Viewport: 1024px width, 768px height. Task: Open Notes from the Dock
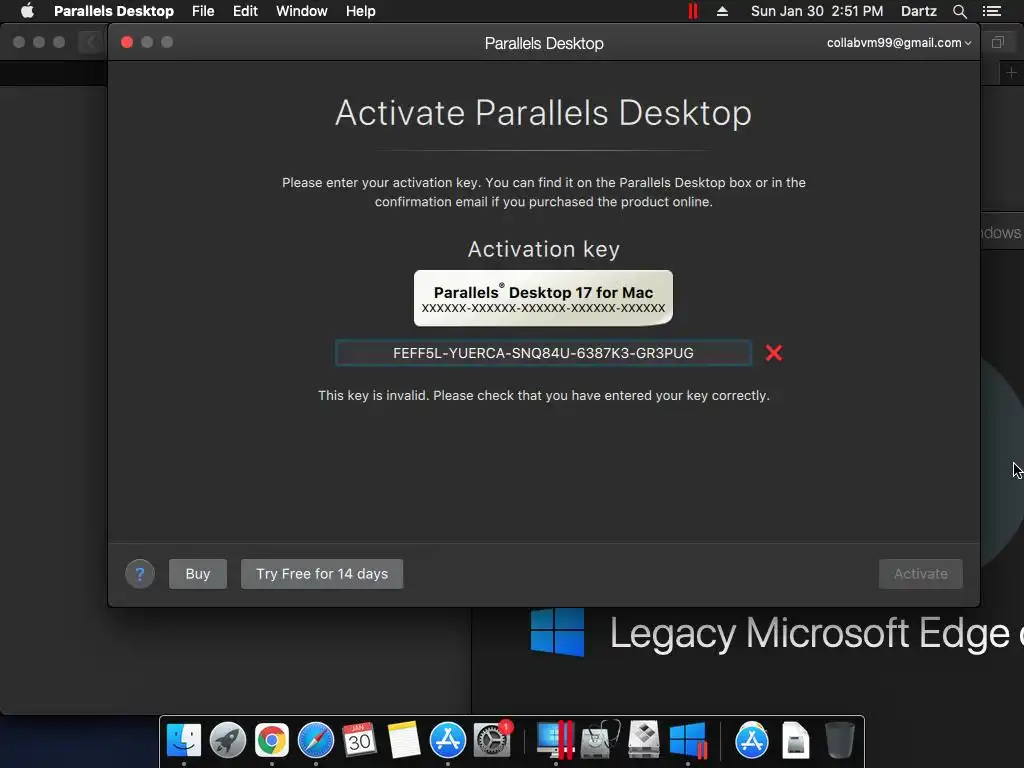coord(404,741)
